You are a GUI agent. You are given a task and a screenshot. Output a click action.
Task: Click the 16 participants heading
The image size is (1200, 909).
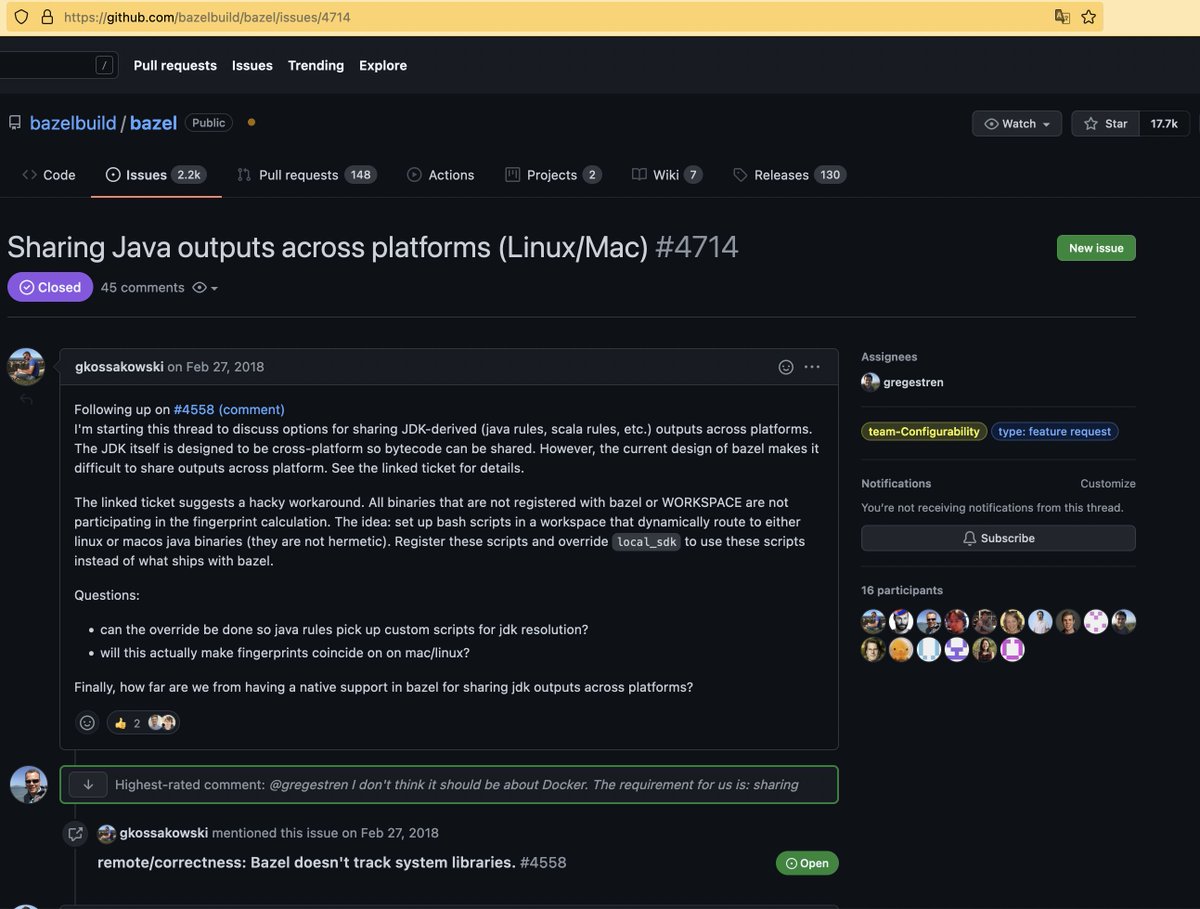pyautogui.click(x=902, y=590)
